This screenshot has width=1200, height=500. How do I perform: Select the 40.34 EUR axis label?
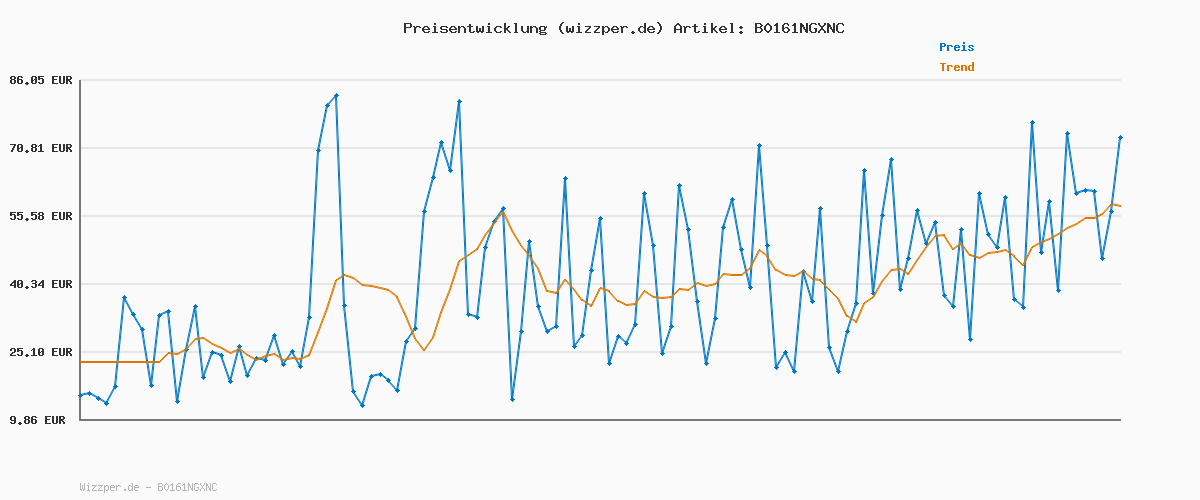click(x=41, y=284)
